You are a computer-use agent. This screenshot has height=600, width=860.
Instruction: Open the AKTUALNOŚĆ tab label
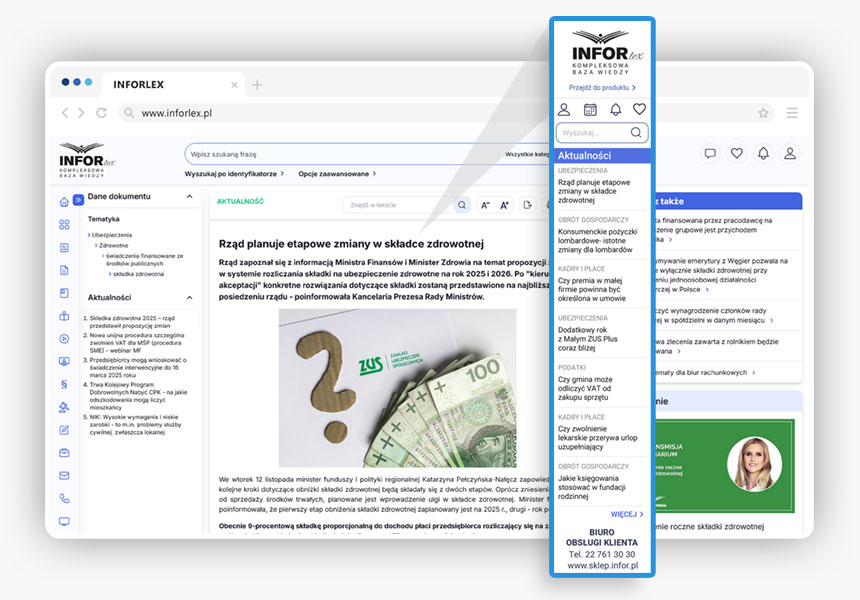click(240, 201)
